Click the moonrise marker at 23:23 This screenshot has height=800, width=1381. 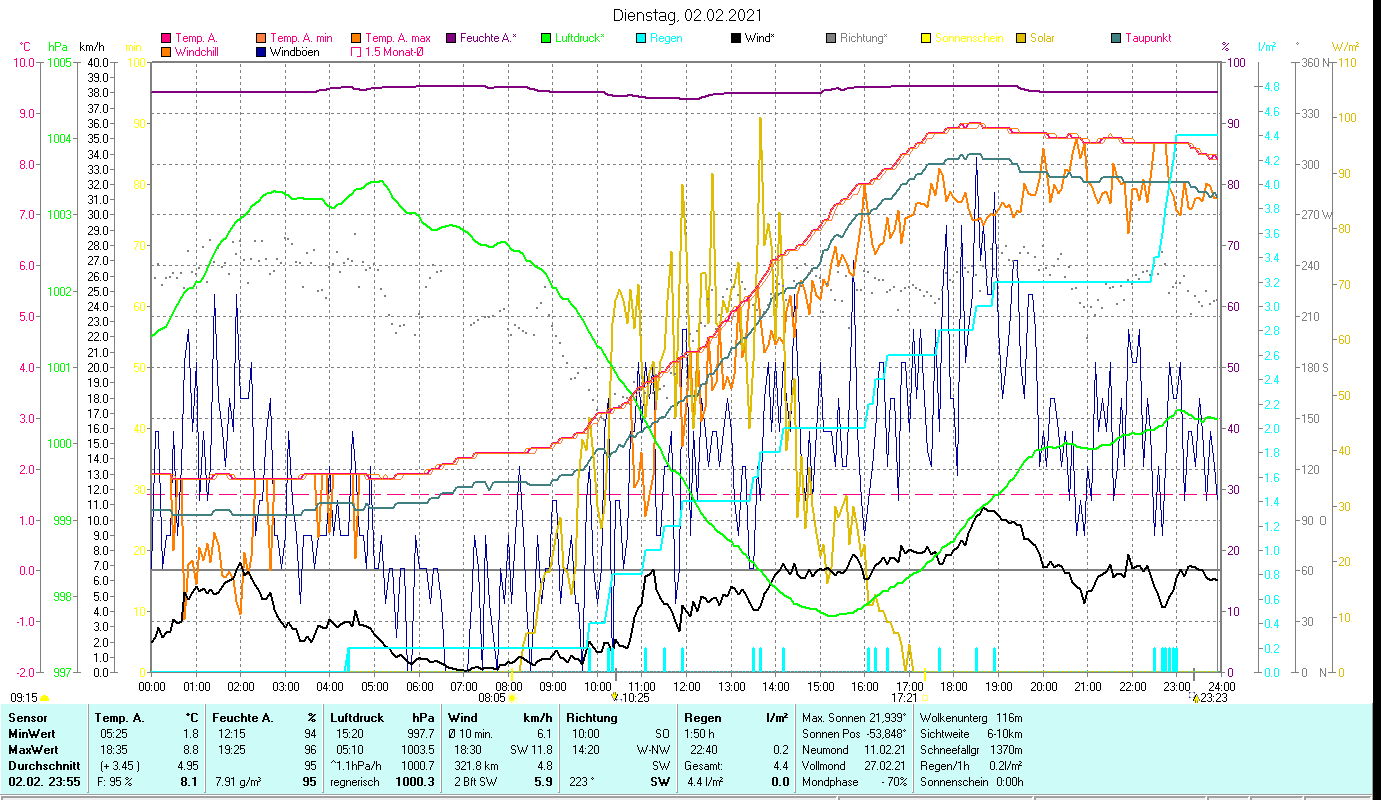point(1195,698)
